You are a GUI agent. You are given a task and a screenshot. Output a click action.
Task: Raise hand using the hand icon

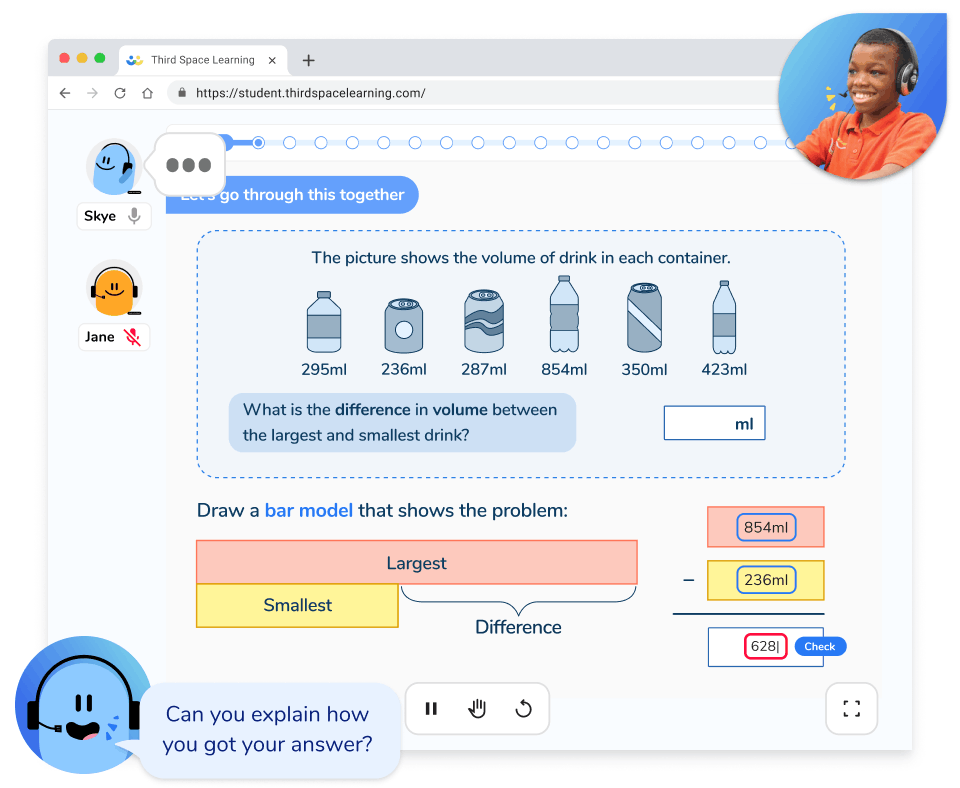[x=477, y=709]
